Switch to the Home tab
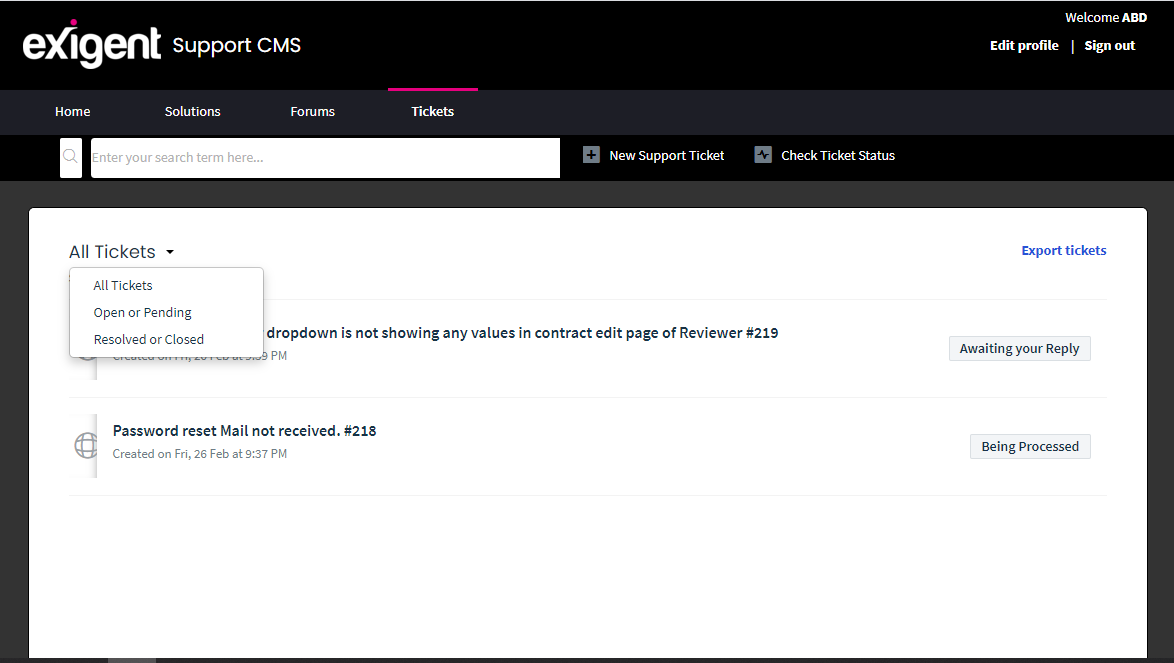The image size is (1174, 663). [x=72, y=111]
